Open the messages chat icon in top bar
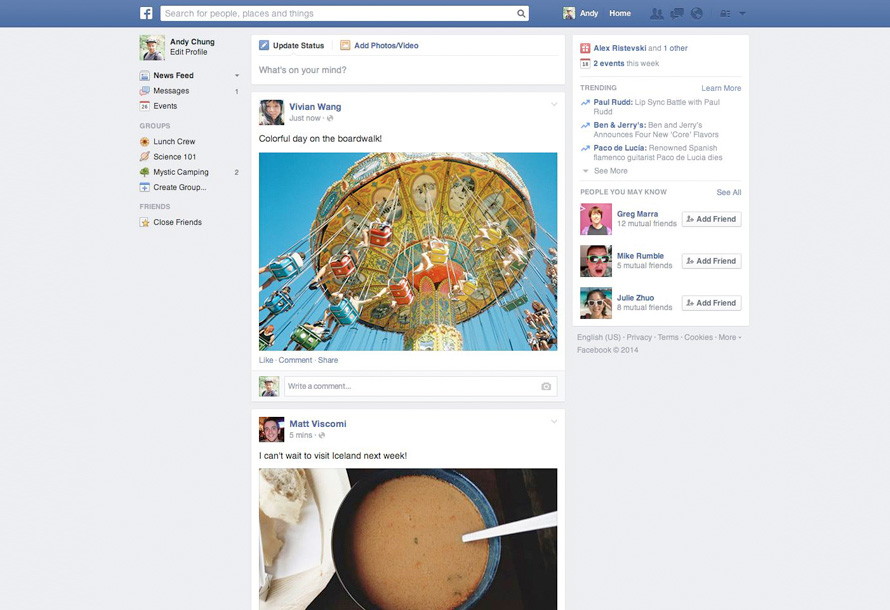Screen dimensions: 890x610 (677, 14)
